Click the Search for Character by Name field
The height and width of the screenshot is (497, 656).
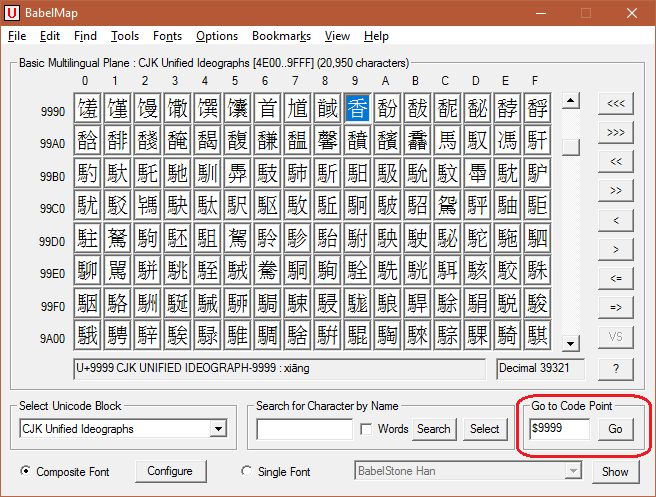tap(305, 429)
